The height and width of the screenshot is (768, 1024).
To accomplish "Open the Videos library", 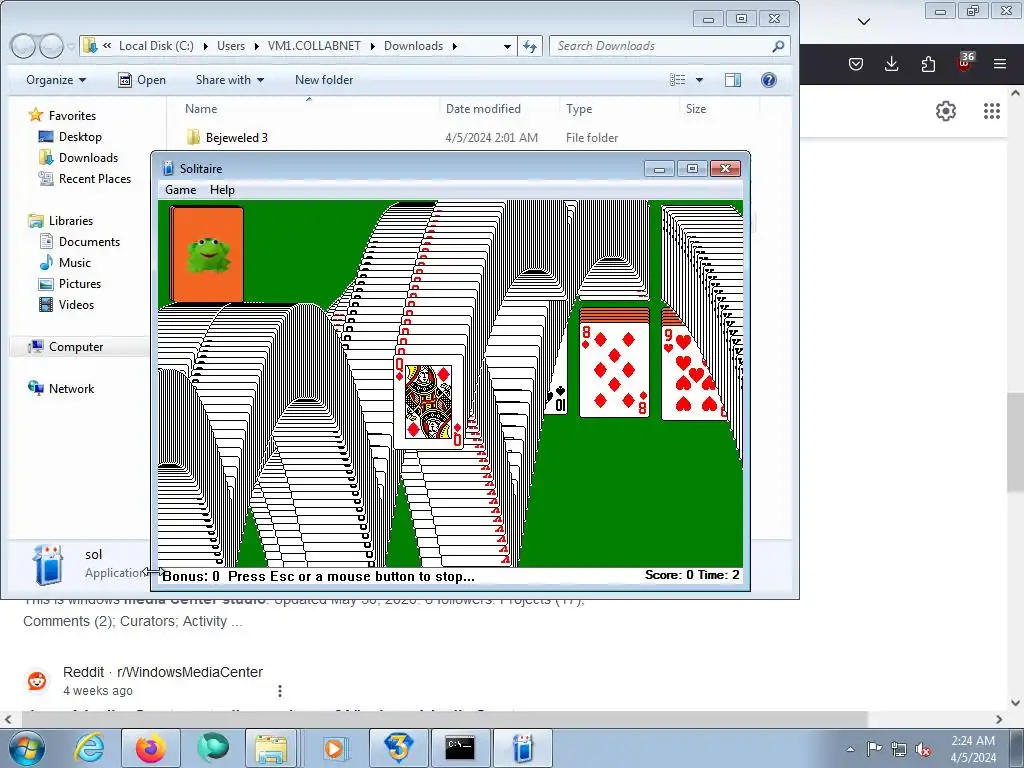I will (x=76, y=304).
